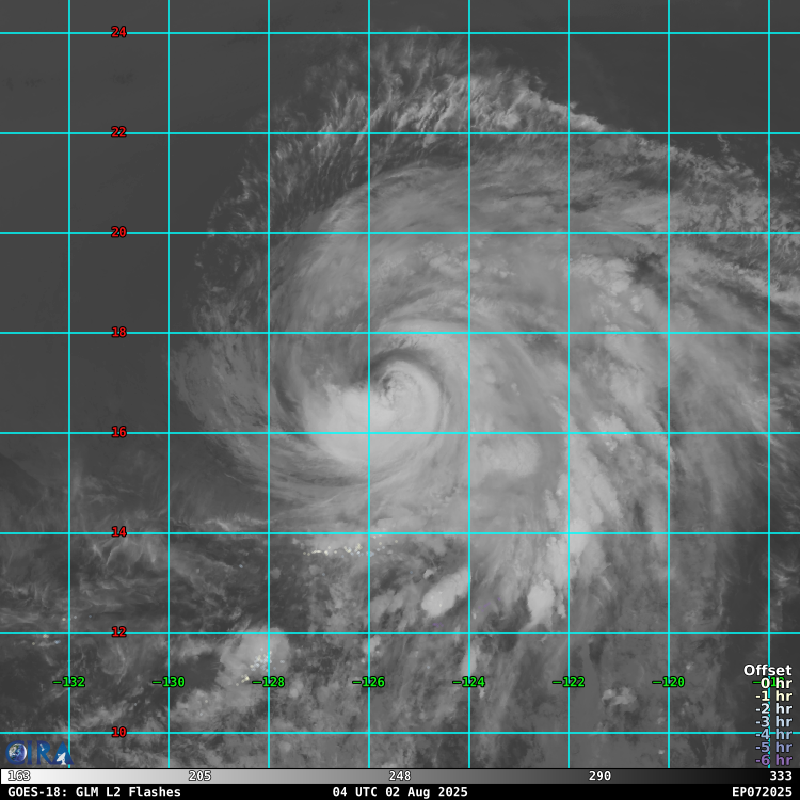Click the 163 value on the colorbar
Viewport: 800px width, 800px height.
[19, 776]
